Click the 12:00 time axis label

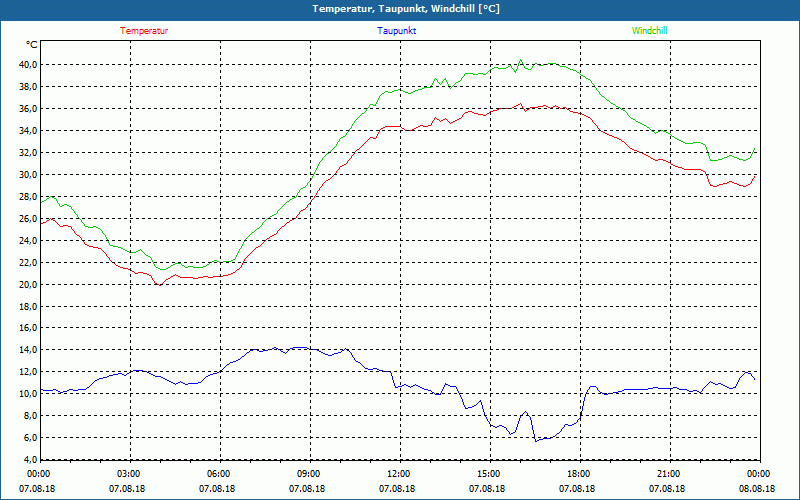click(x=398, y=474)
